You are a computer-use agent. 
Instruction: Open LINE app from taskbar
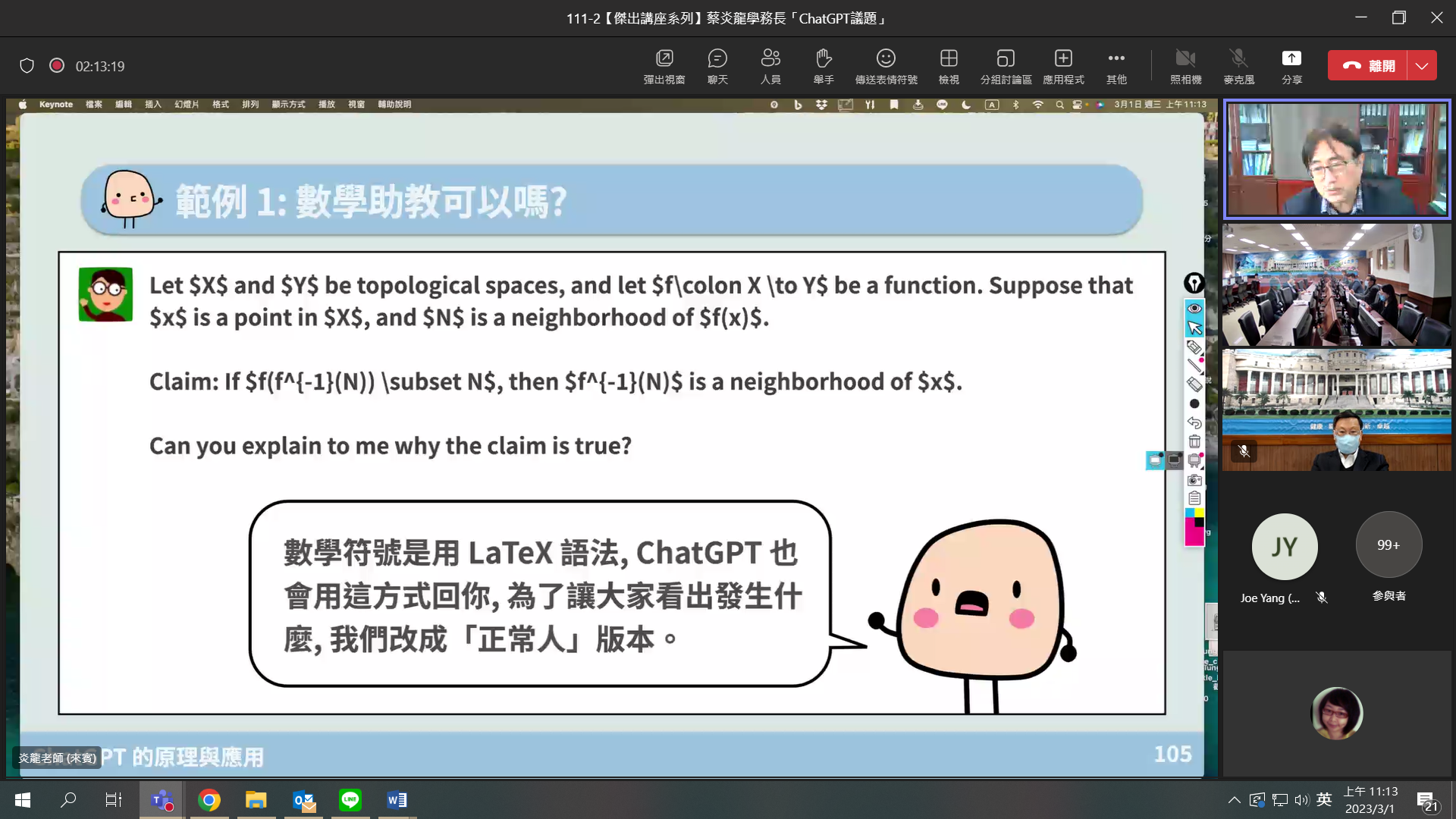point(350,799)
